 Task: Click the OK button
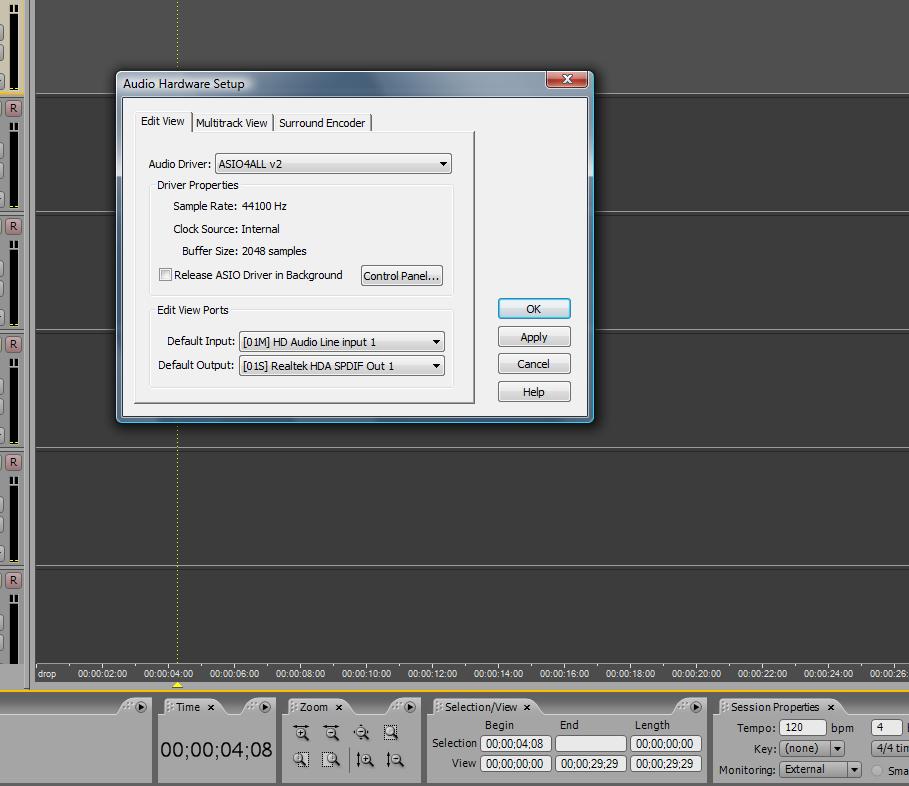tap(534, 309)
